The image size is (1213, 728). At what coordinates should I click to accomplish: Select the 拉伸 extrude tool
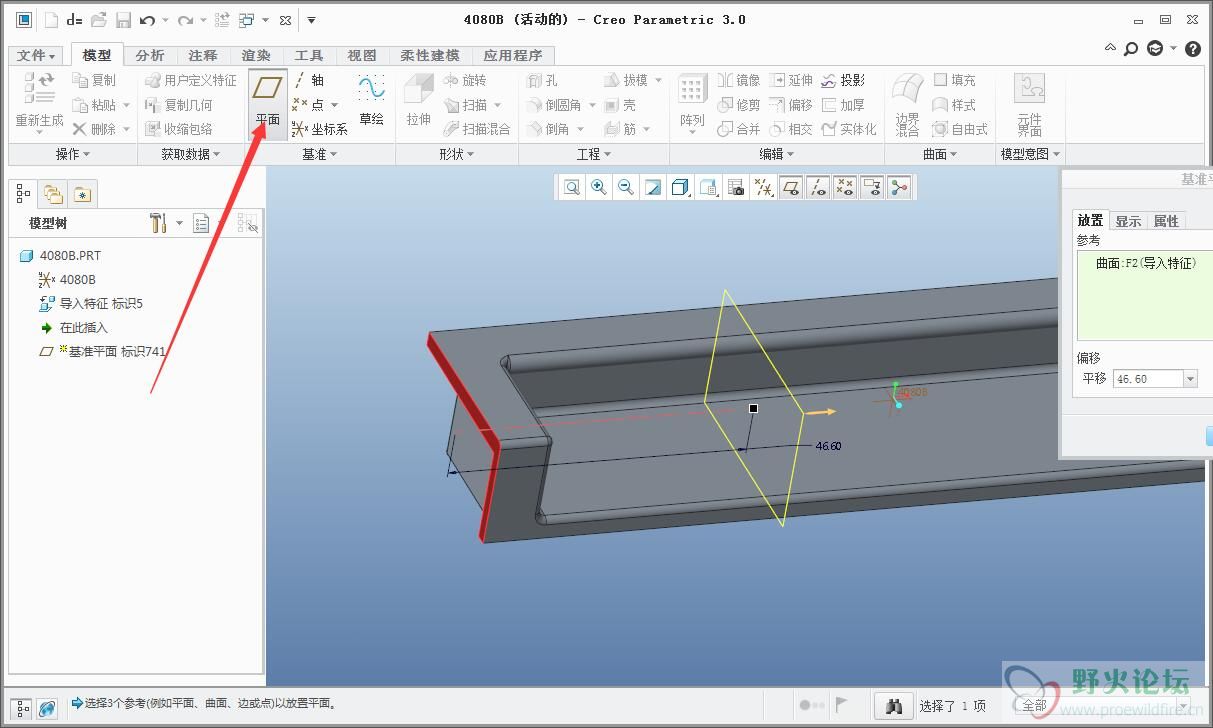click(418, 101)
